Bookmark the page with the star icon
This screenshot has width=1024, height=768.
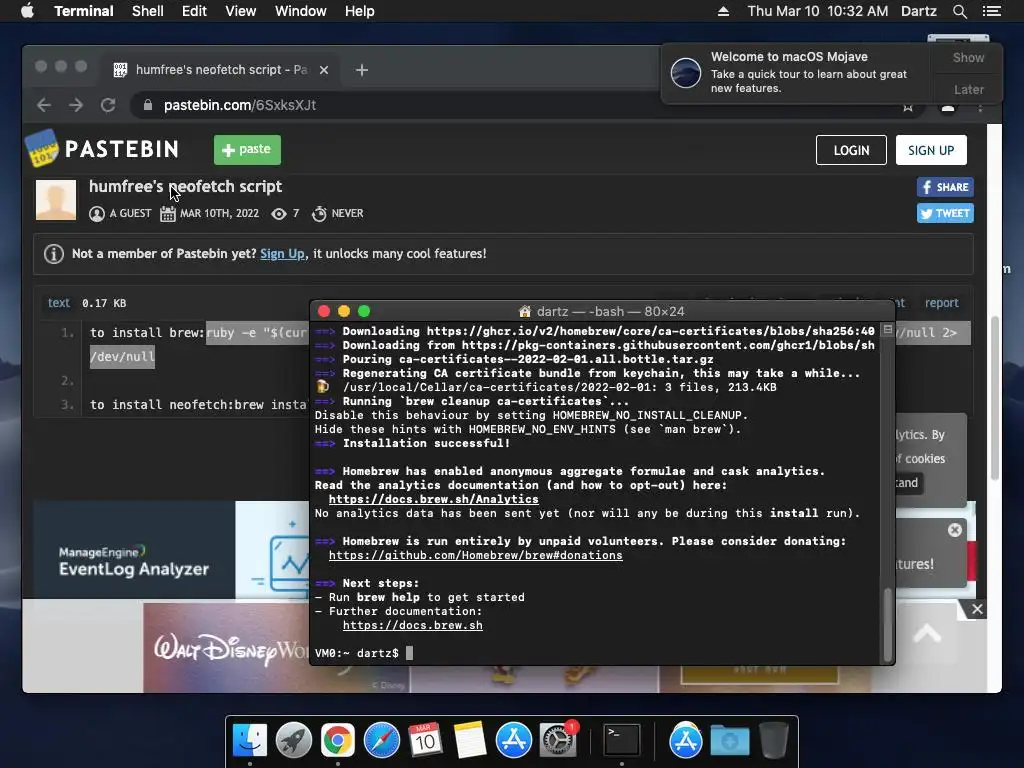[x=908, y=106]
